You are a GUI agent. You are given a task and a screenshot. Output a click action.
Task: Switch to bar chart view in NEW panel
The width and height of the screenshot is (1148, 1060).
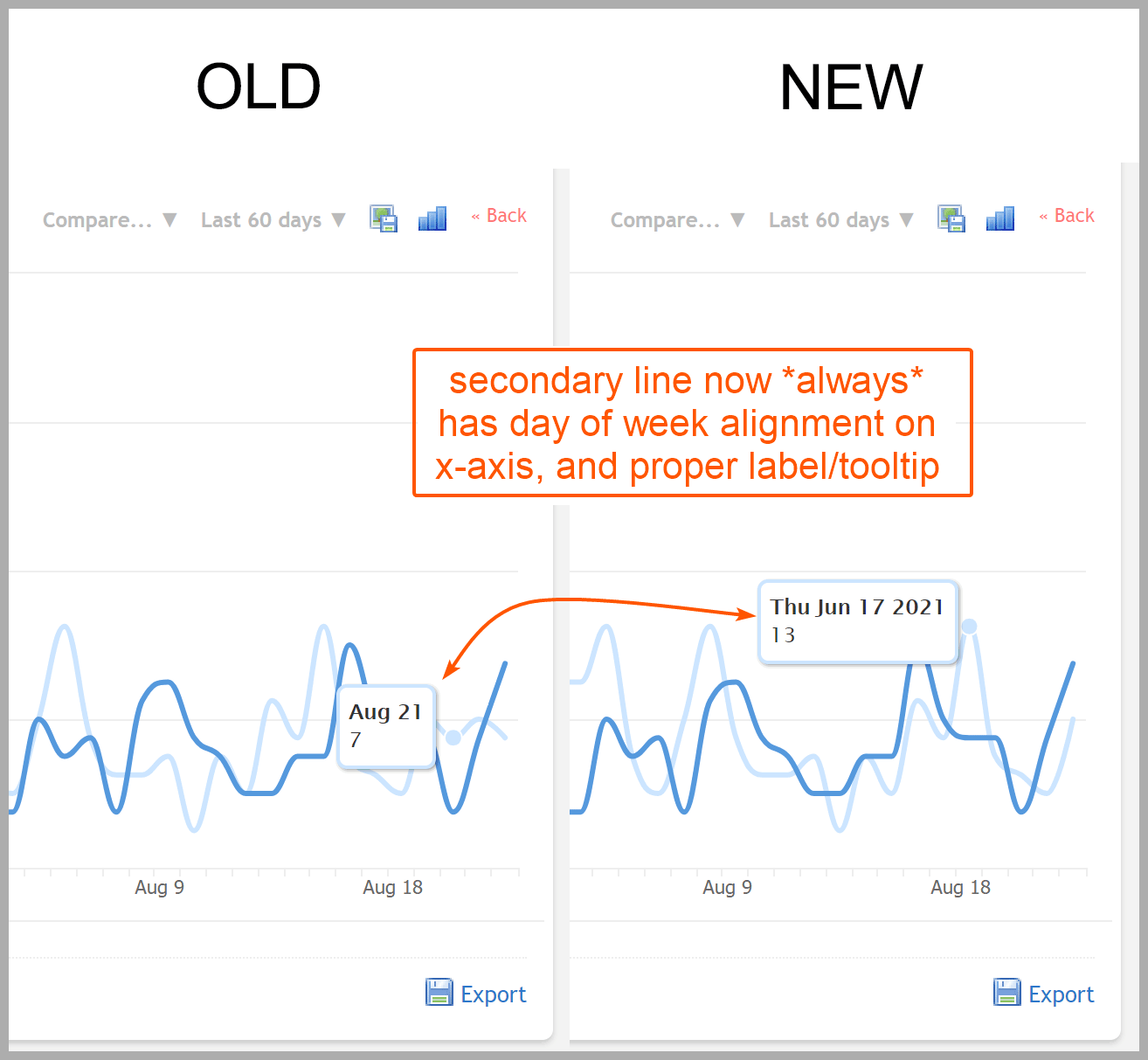click(1000, 218)
